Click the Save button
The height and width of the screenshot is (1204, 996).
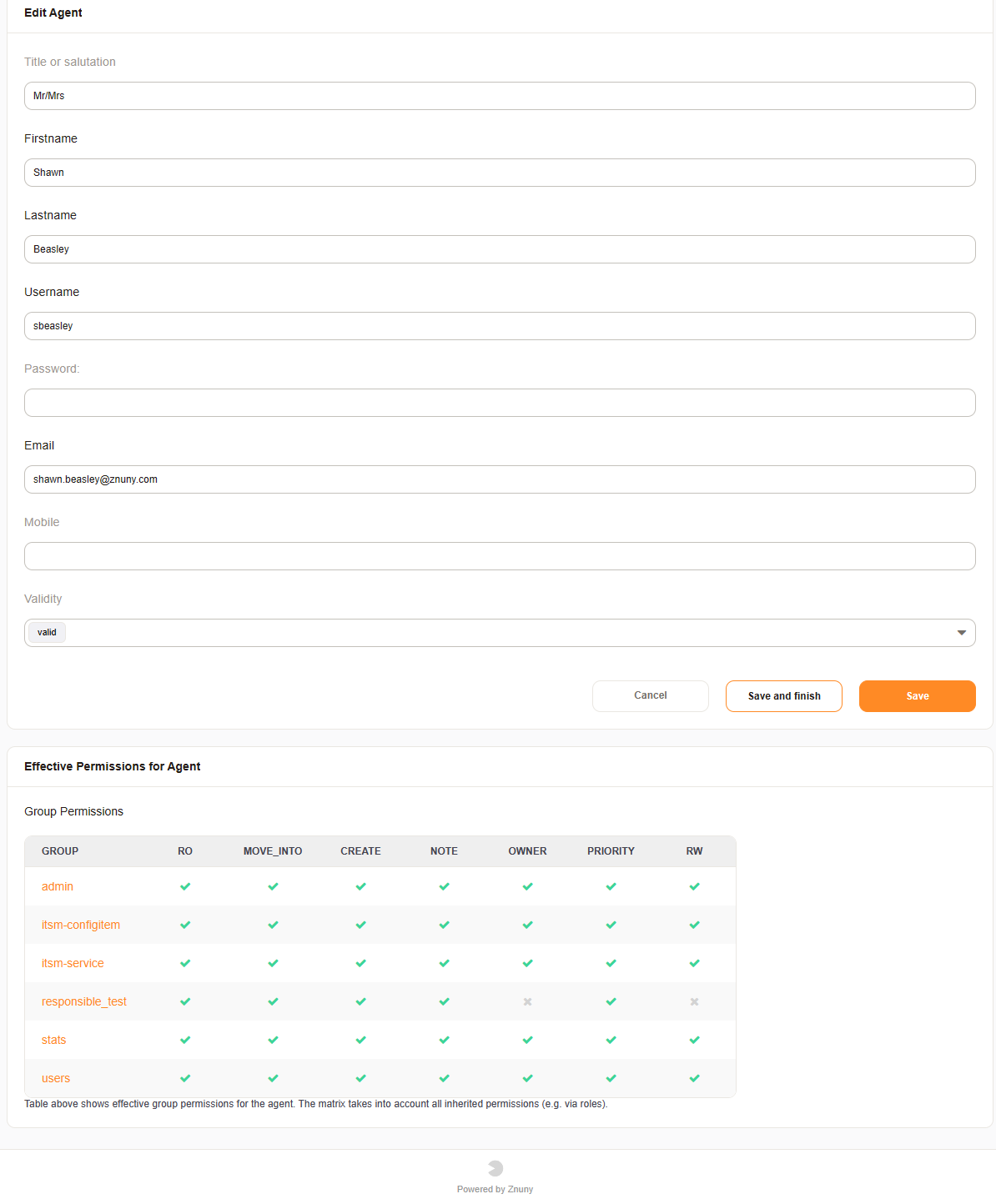[917, 695]
